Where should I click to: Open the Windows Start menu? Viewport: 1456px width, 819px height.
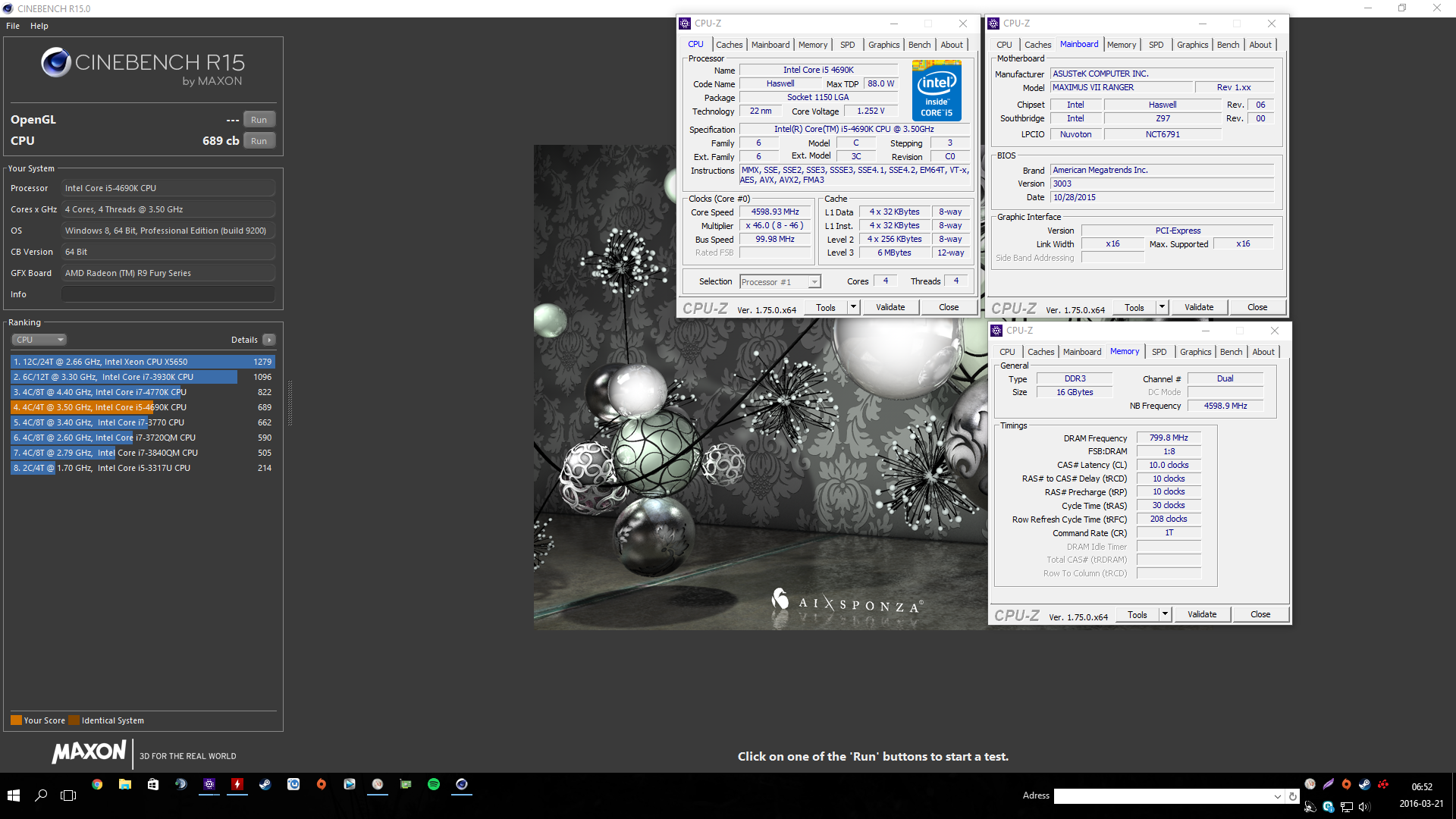tap(14, 795)
